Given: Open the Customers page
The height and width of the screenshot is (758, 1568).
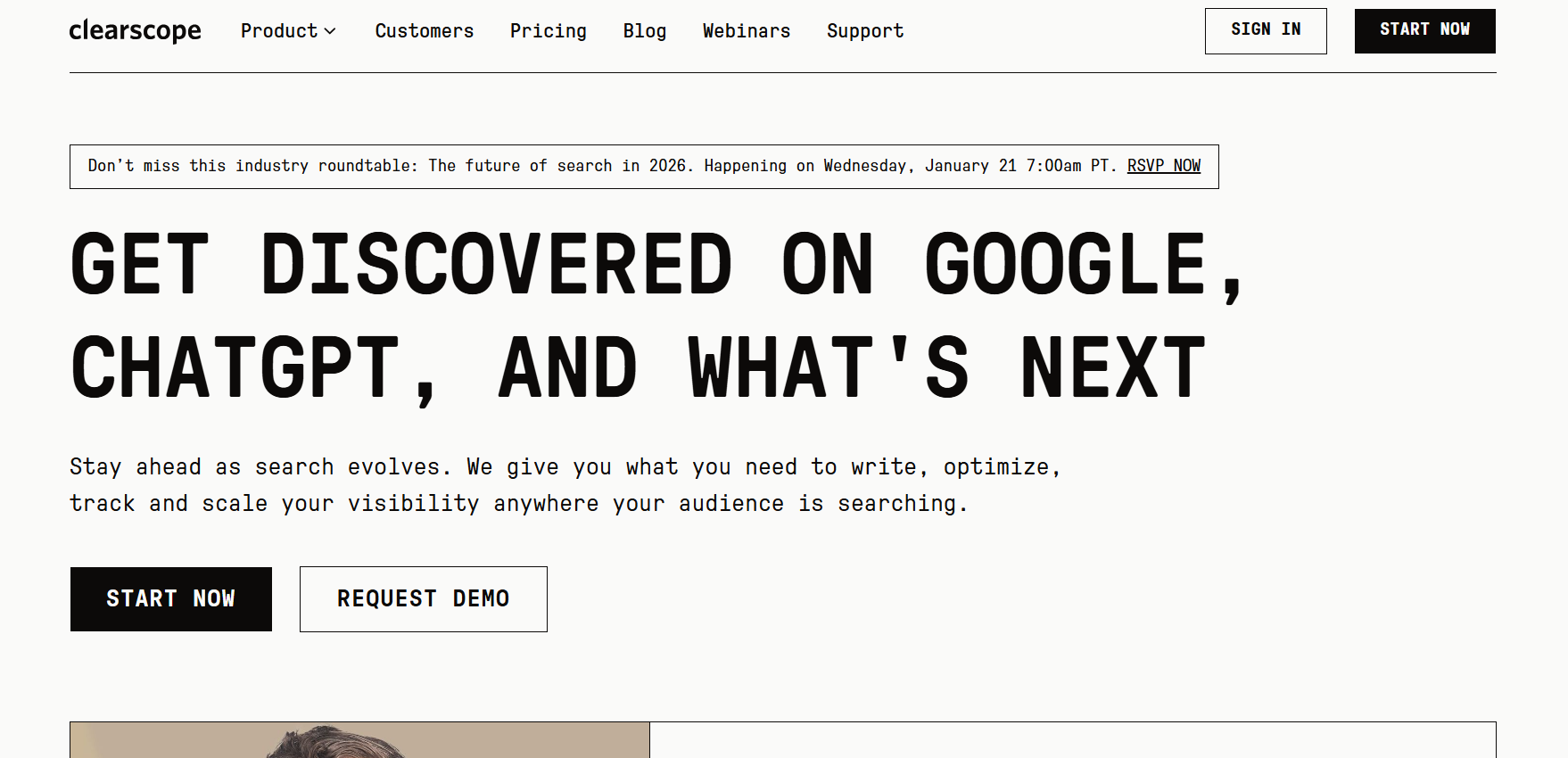Looking at the screenshot, I should point(424,31).
